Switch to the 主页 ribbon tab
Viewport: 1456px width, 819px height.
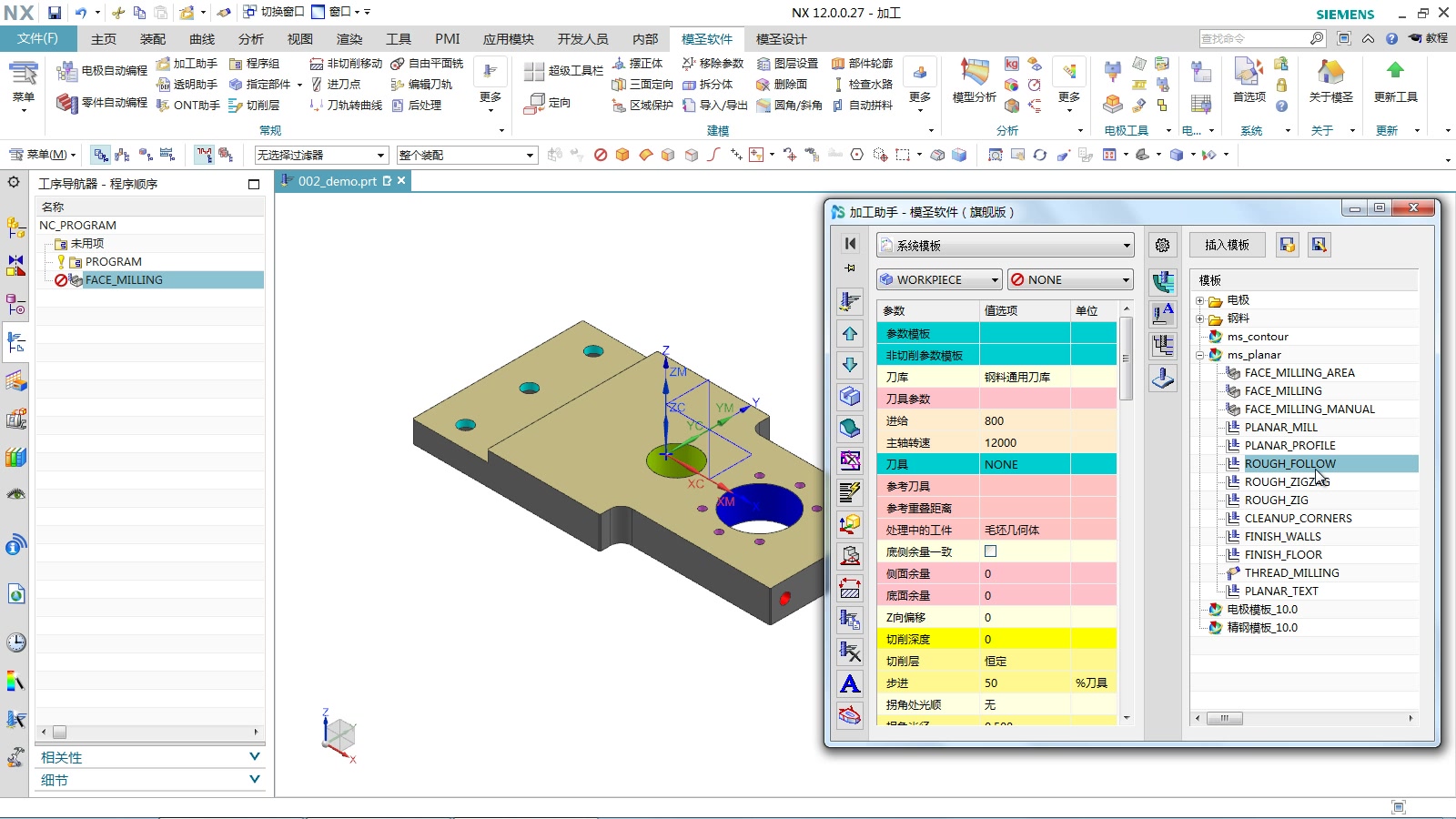tap(104, 39)
